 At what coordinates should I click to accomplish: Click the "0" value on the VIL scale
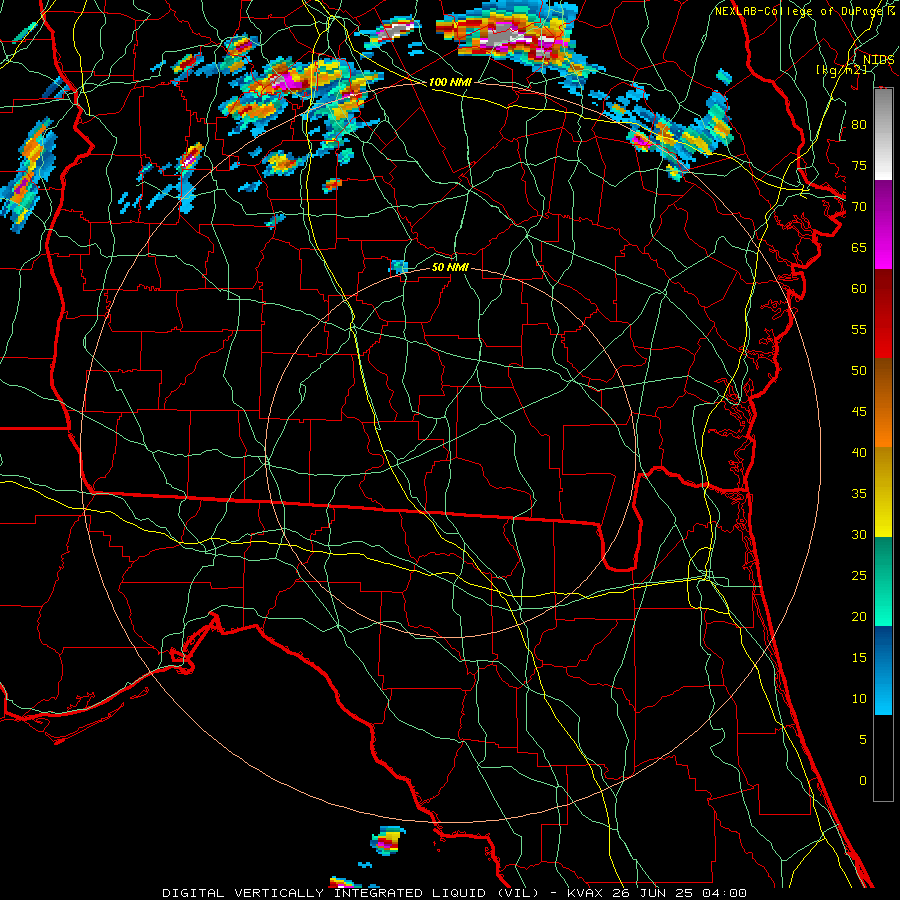click(x=863, y=781)
